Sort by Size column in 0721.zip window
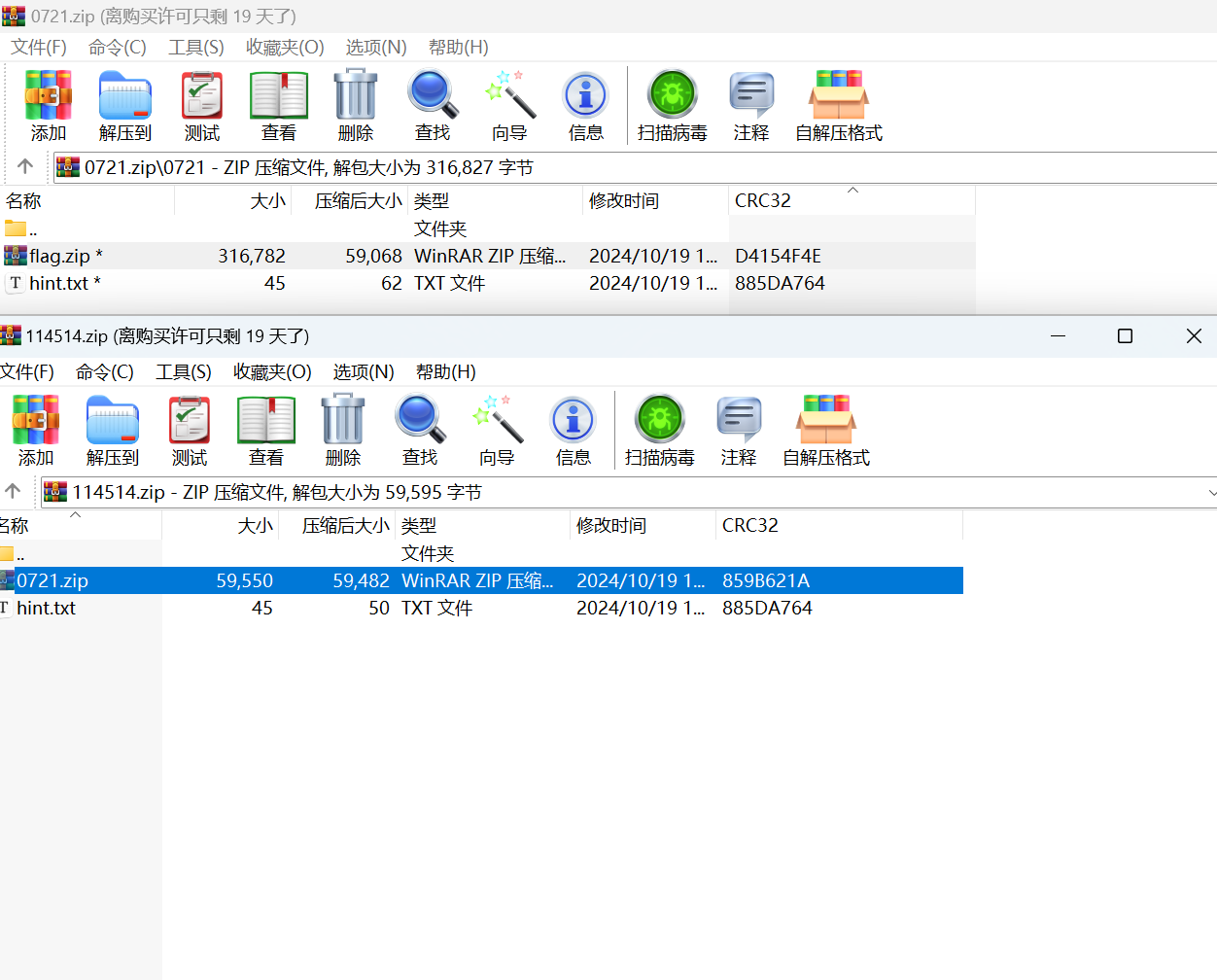This screenshot has height=980, width=1217. coord(232,200)
